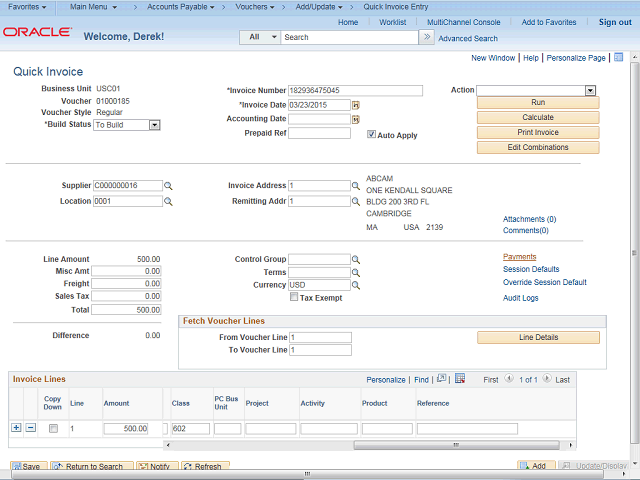Enable the Tax Exempt checkbox
This screenshot has width=640, height=480.
click(294, 297)
